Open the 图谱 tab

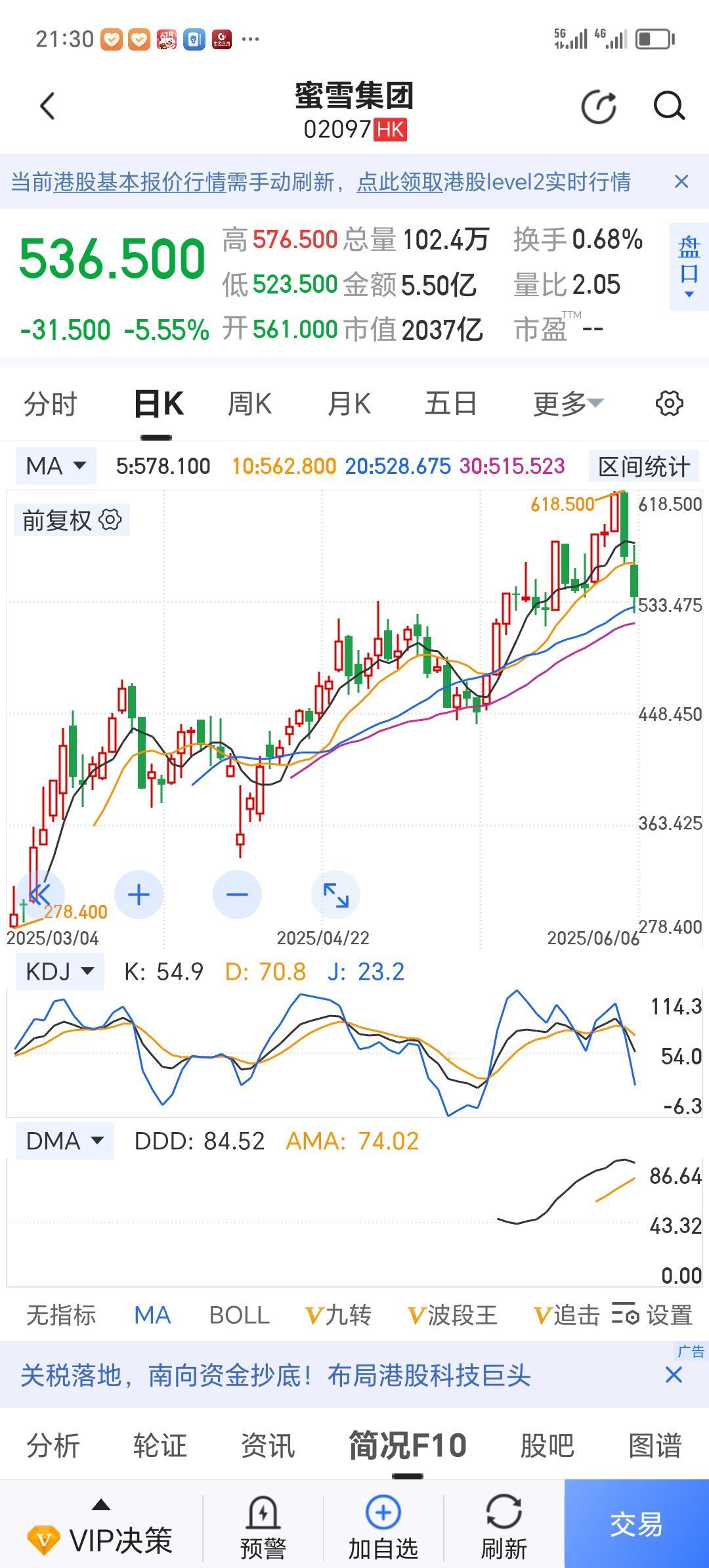click(655, 1445)
